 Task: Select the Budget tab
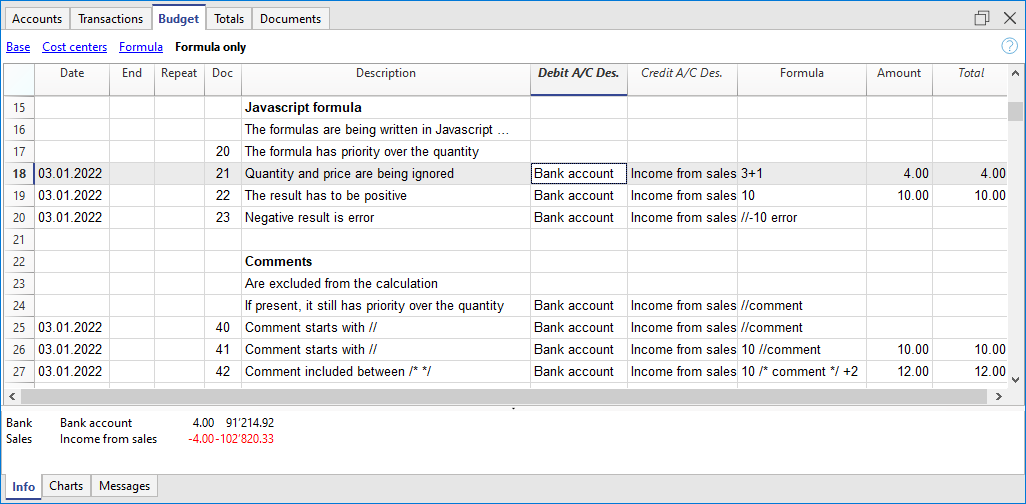[179, 18]
